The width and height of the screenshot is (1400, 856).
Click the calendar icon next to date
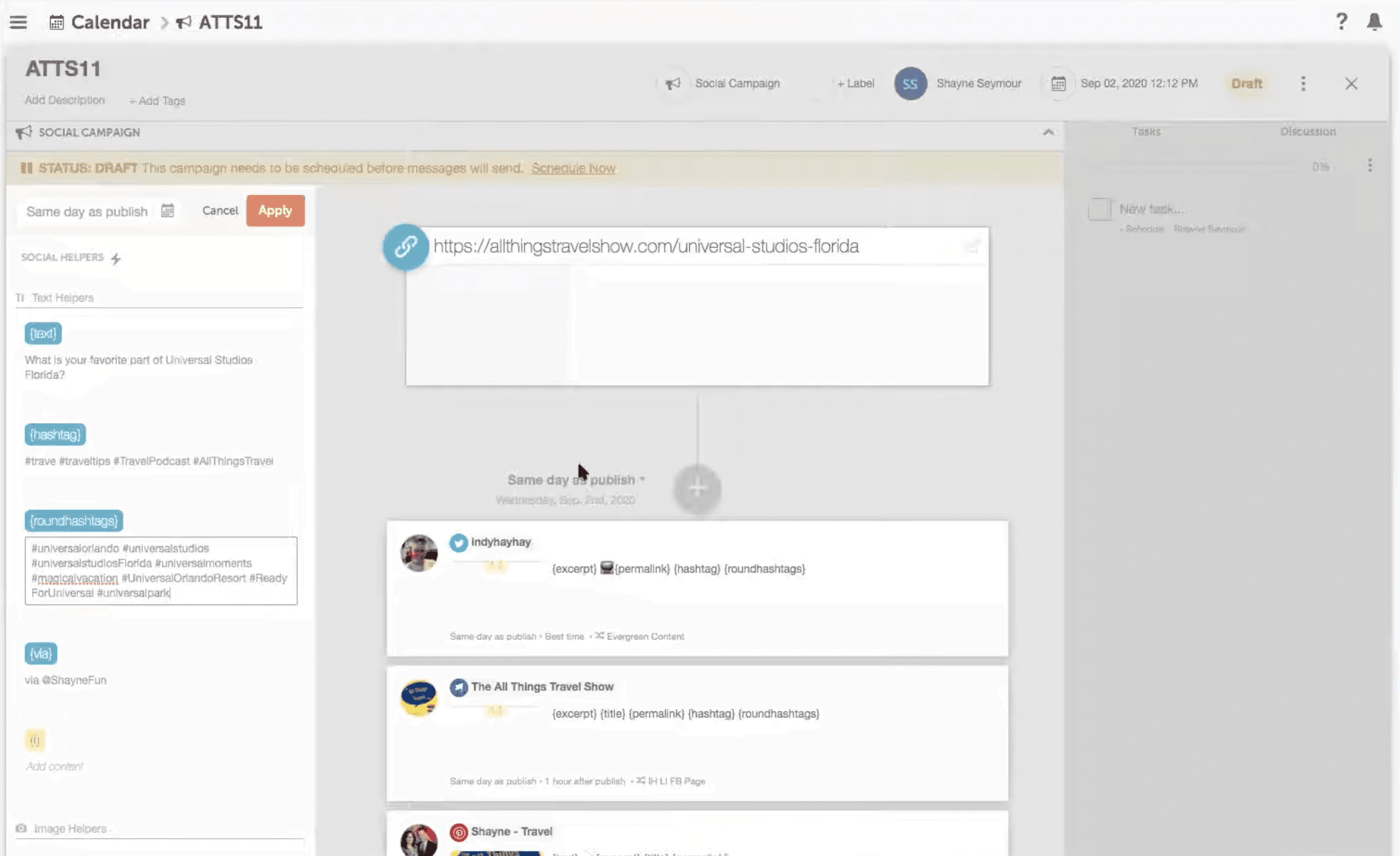[x=1058, y=83]
